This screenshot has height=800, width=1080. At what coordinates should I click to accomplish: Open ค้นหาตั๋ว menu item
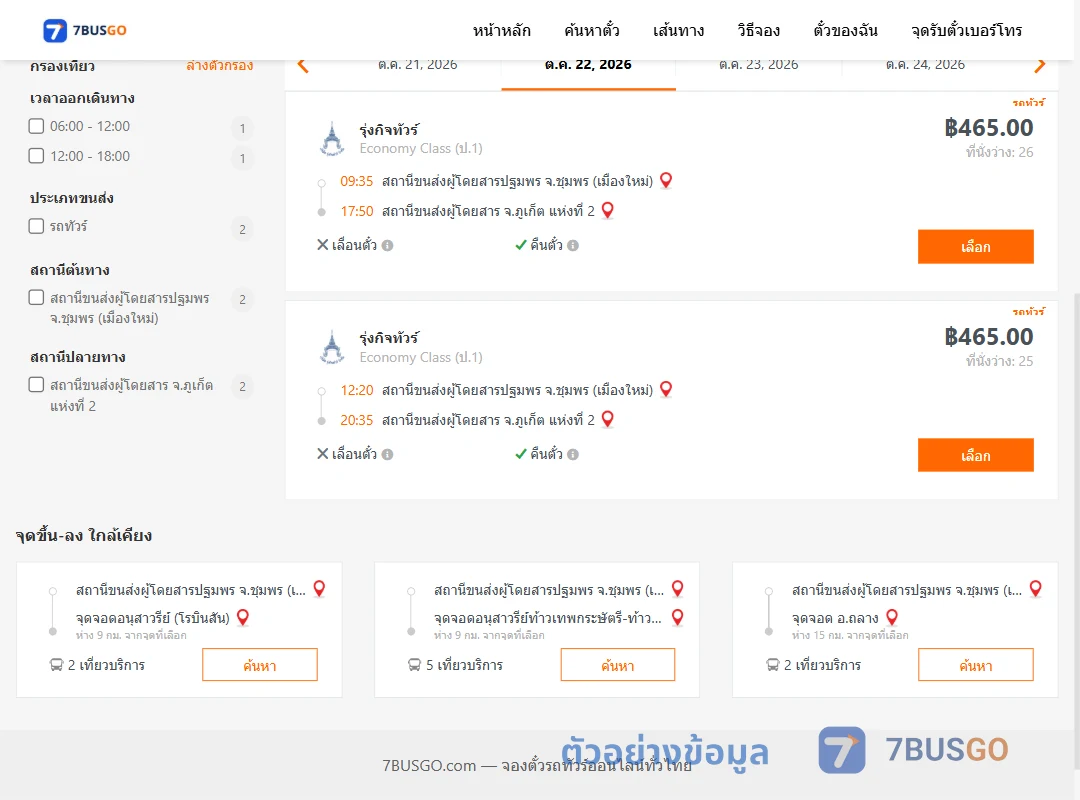tap(592, 31)
